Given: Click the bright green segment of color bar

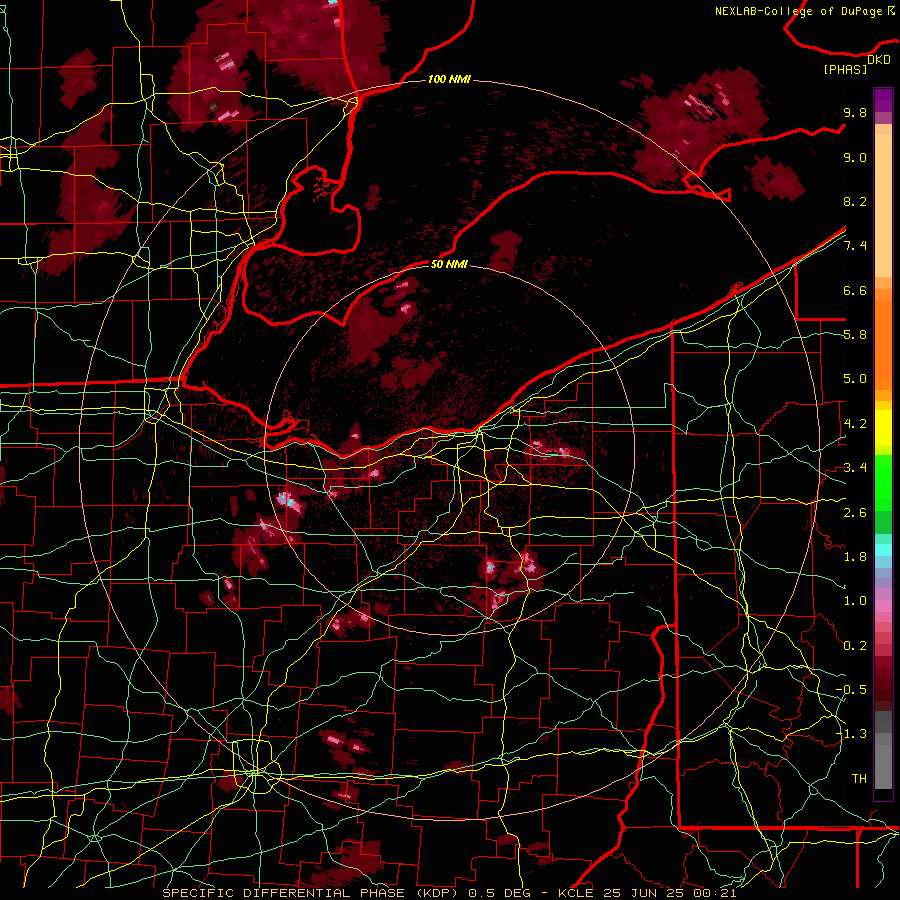Looking at the screenshot, I should 883,482.
